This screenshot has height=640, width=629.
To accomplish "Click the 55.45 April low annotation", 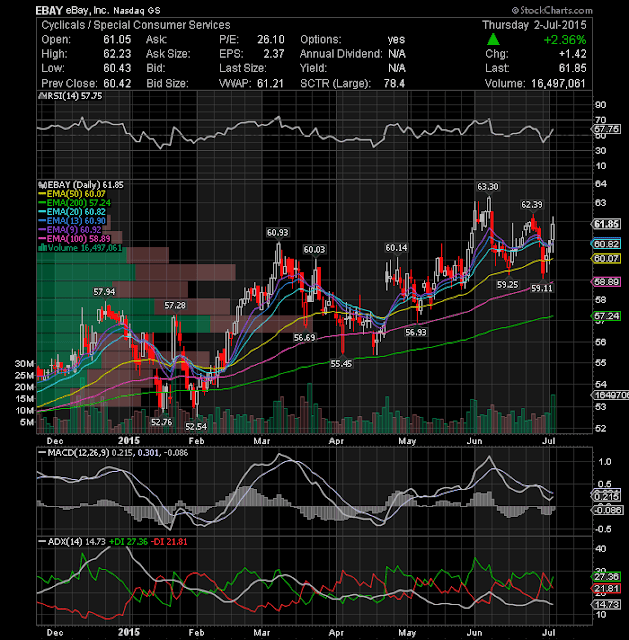I will [x=341, y=363].
